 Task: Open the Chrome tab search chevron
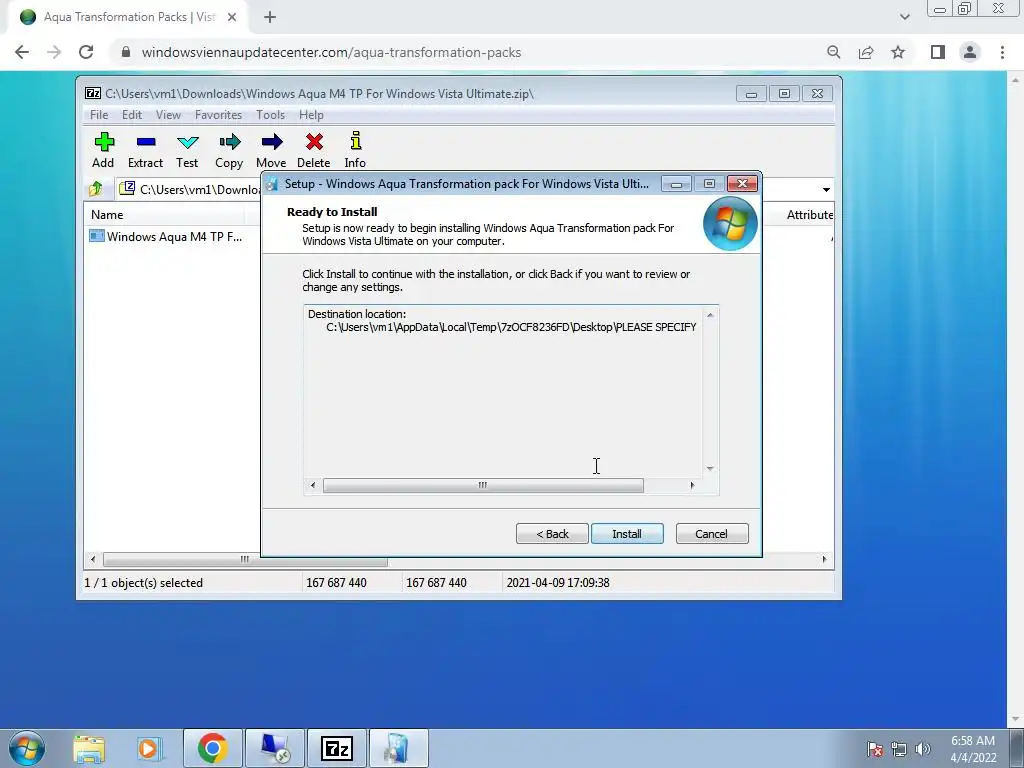coord(904,17)
